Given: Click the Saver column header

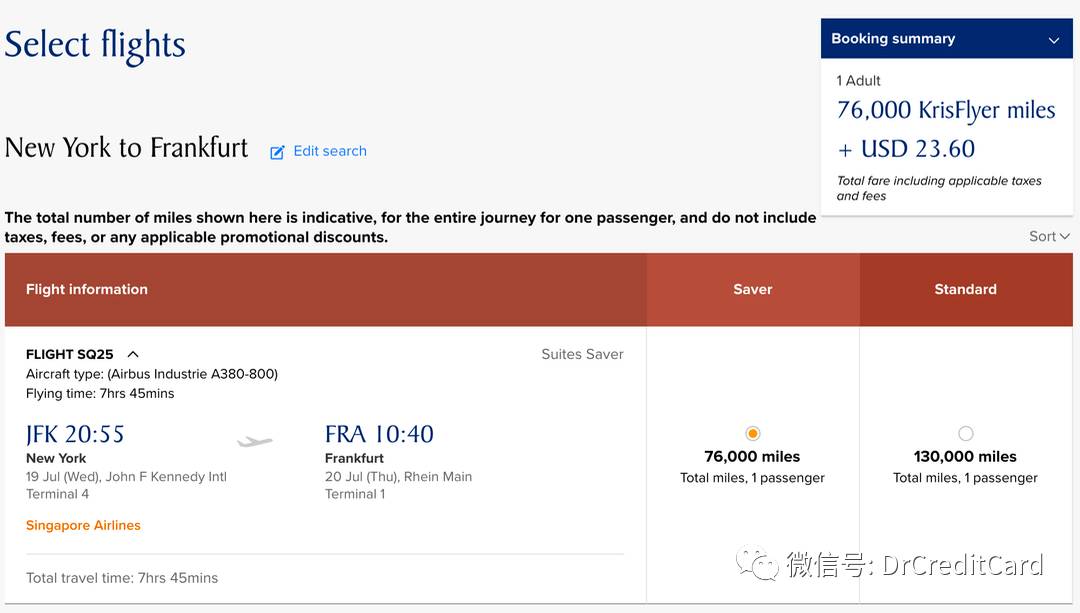Looking at the screenshot, I should pyautogui.click(x=753, y=289).
